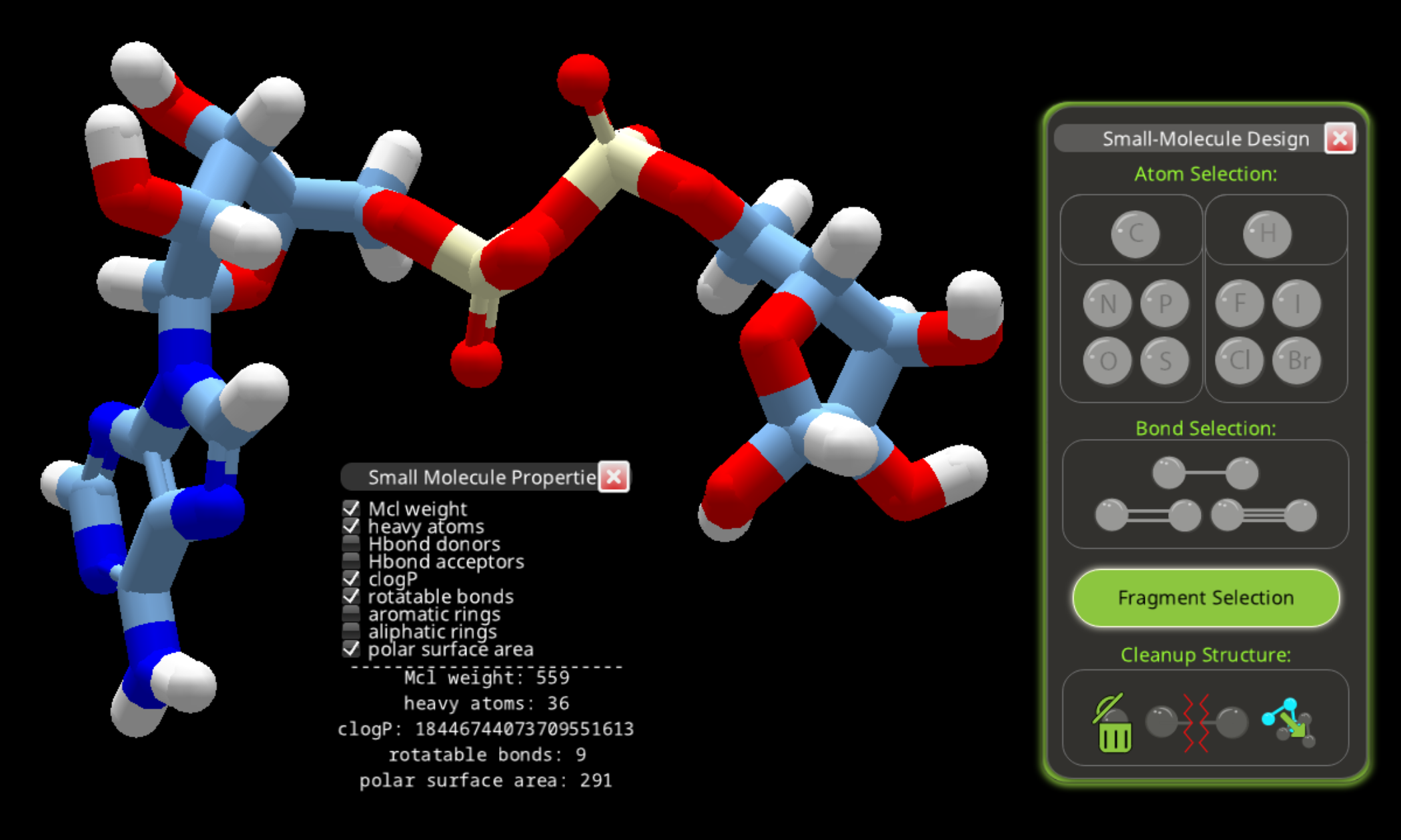Select the Carbon atom button
Viewport: 1401px width, 840px height.
point(1135,234)
